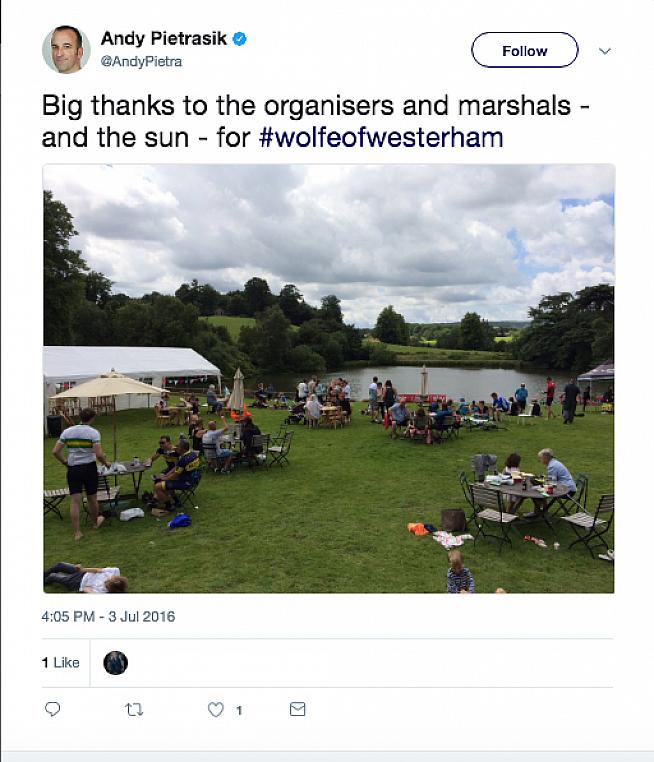
Task: Retweet using the arrows icon
Action: [133, 709]
